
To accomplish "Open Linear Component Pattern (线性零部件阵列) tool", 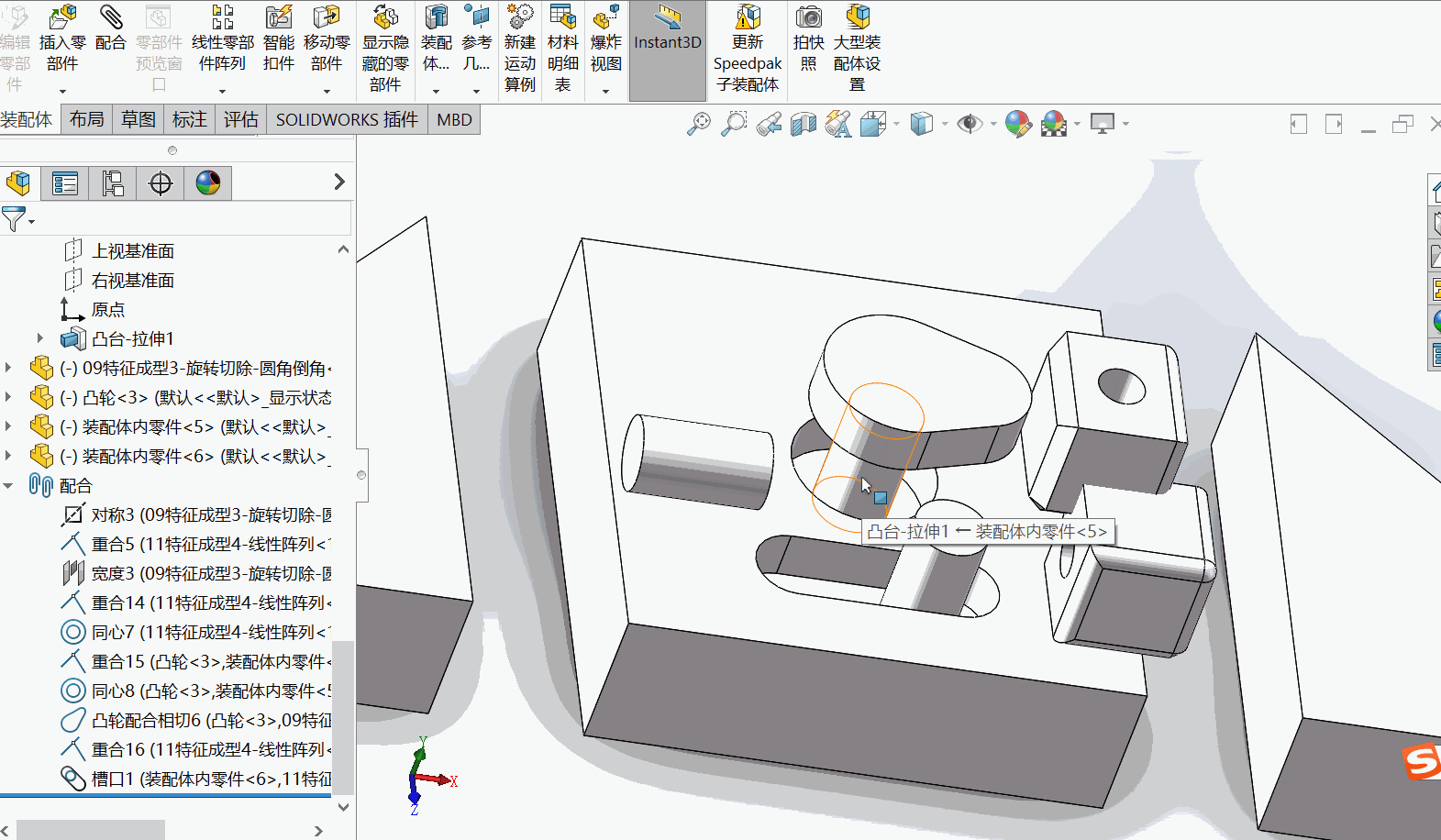I will (x=223, y=39).
